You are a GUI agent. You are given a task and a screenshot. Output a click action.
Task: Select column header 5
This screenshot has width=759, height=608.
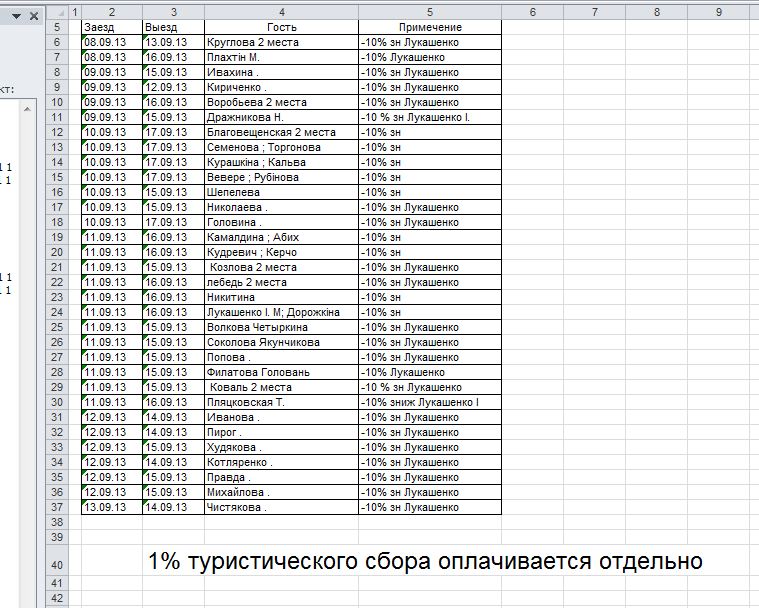click(430, 12)
